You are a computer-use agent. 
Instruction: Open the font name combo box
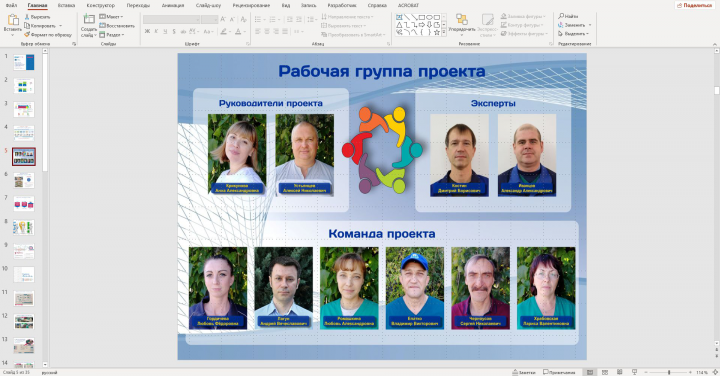172,19
